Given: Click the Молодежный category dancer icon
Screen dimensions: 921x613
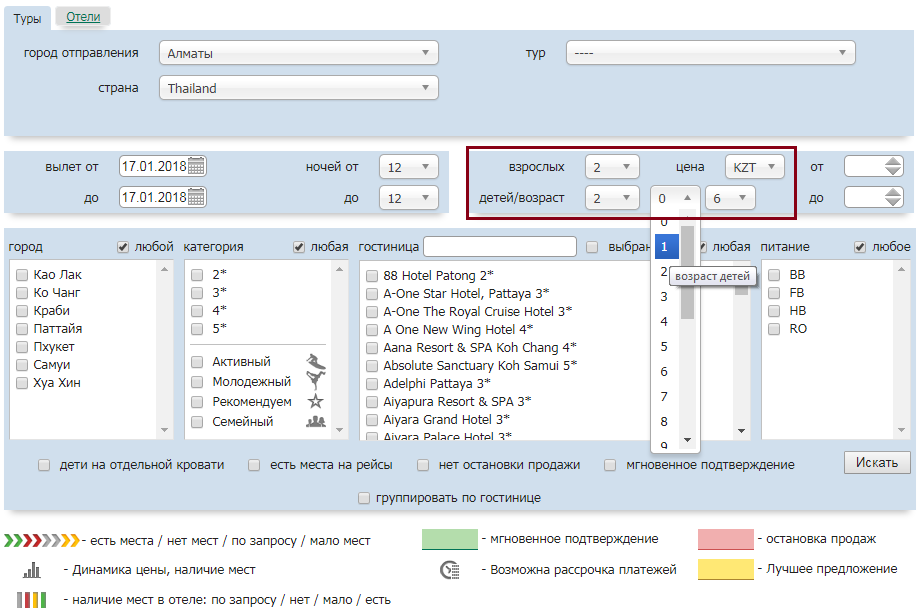Looking at the screenshot, I should (x=316, y=382).
